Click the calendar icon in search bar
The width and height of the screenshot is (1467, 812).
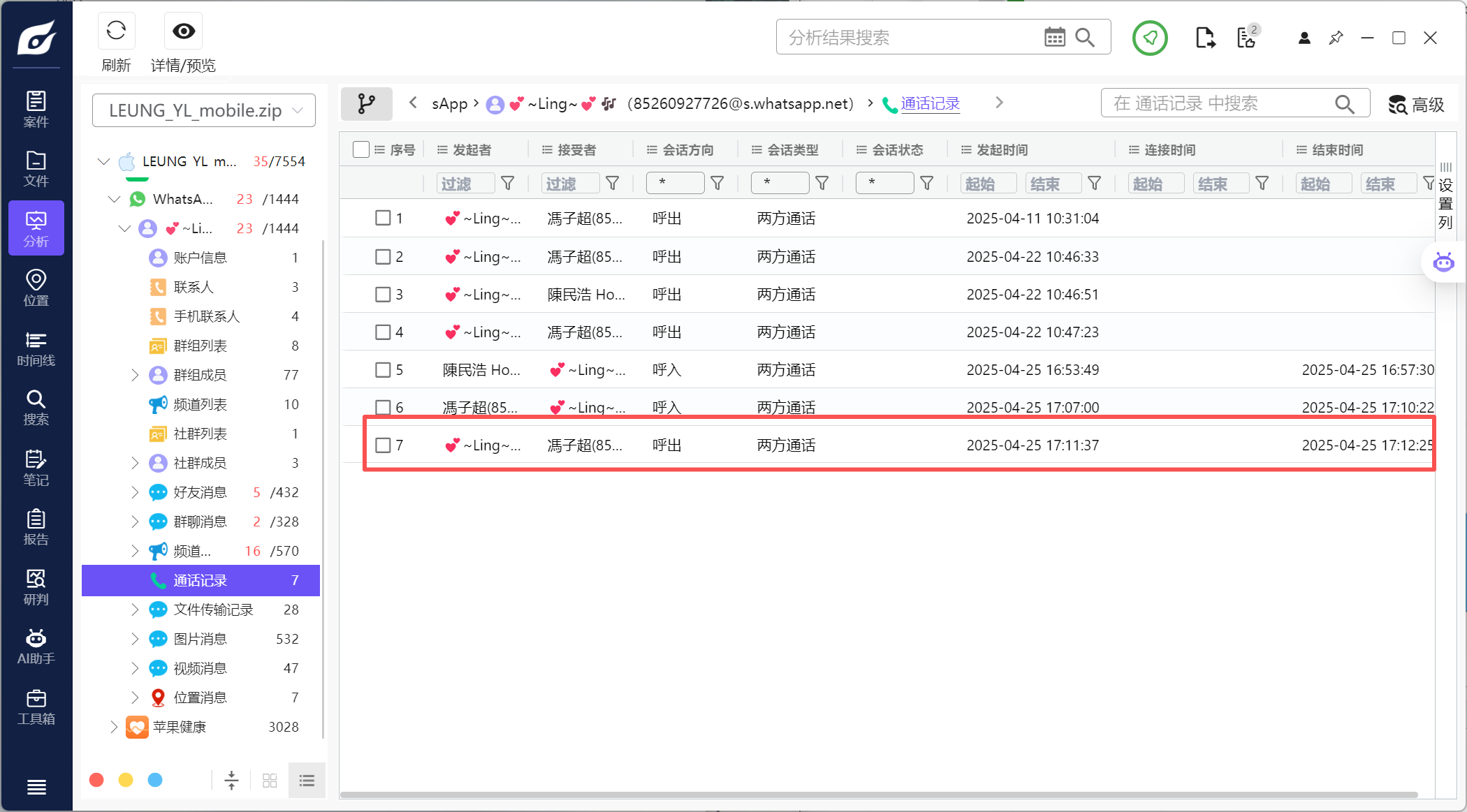coord(1054,38)
